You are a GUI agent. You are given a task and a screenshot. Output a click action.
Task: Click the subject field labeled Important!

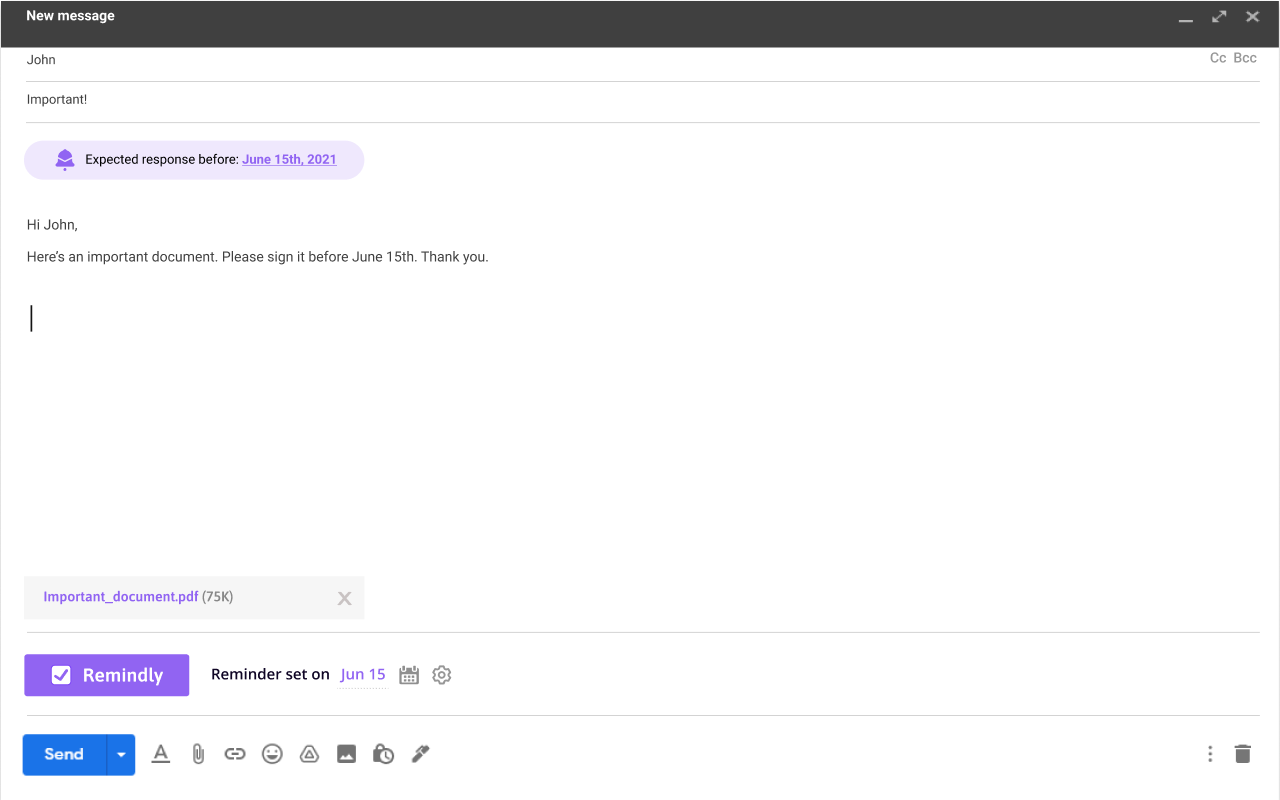57,99
